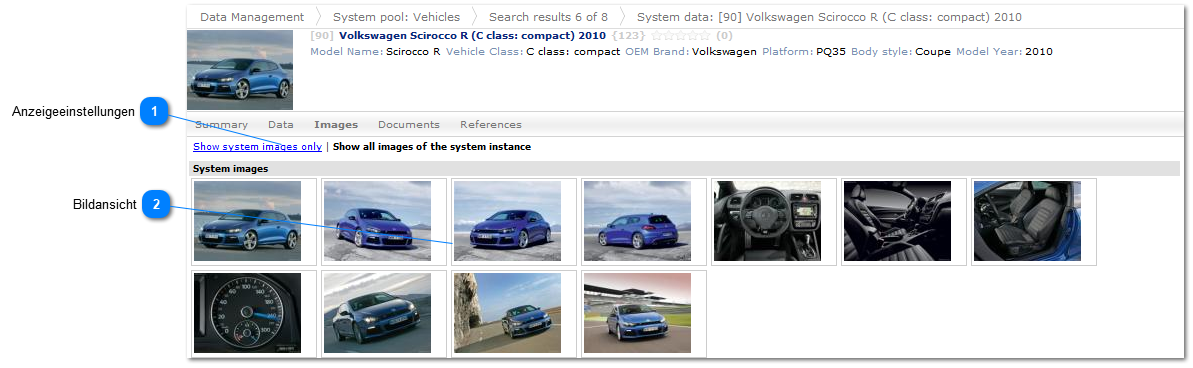Click the Model Name value Scirocco R
Image resolution: width=1193 pixels, height=368 pixels.
(x=413, y=52)
